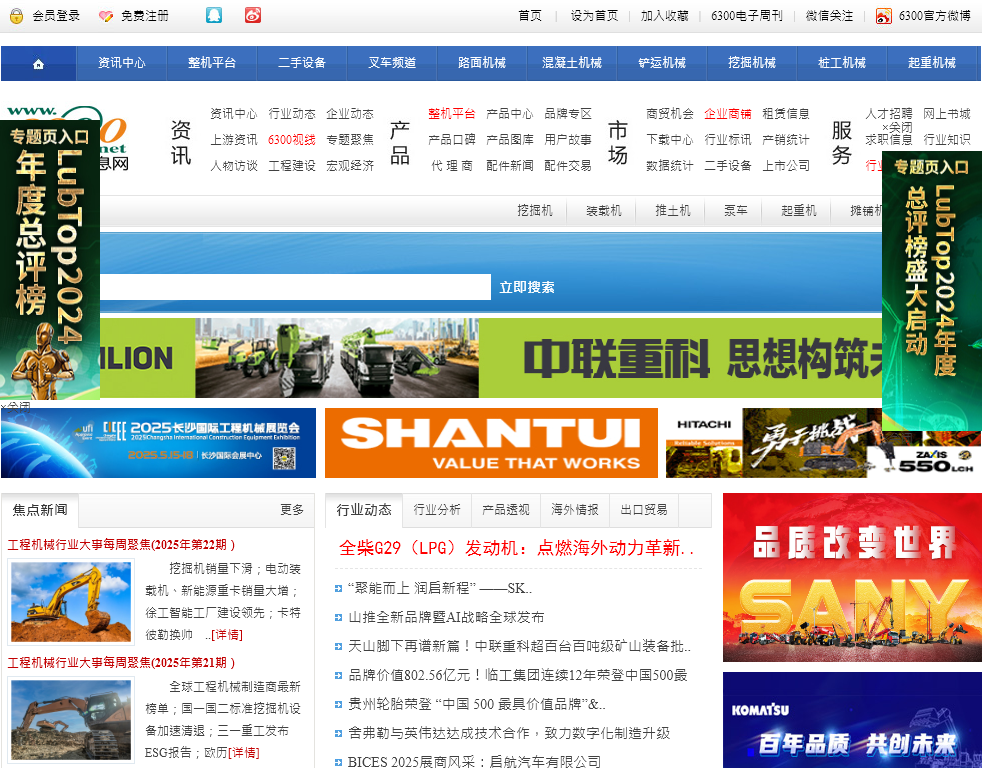Select 二手设备 navigation item
The height and width of the screenshot is (768, 982).
tap(302, 63)
